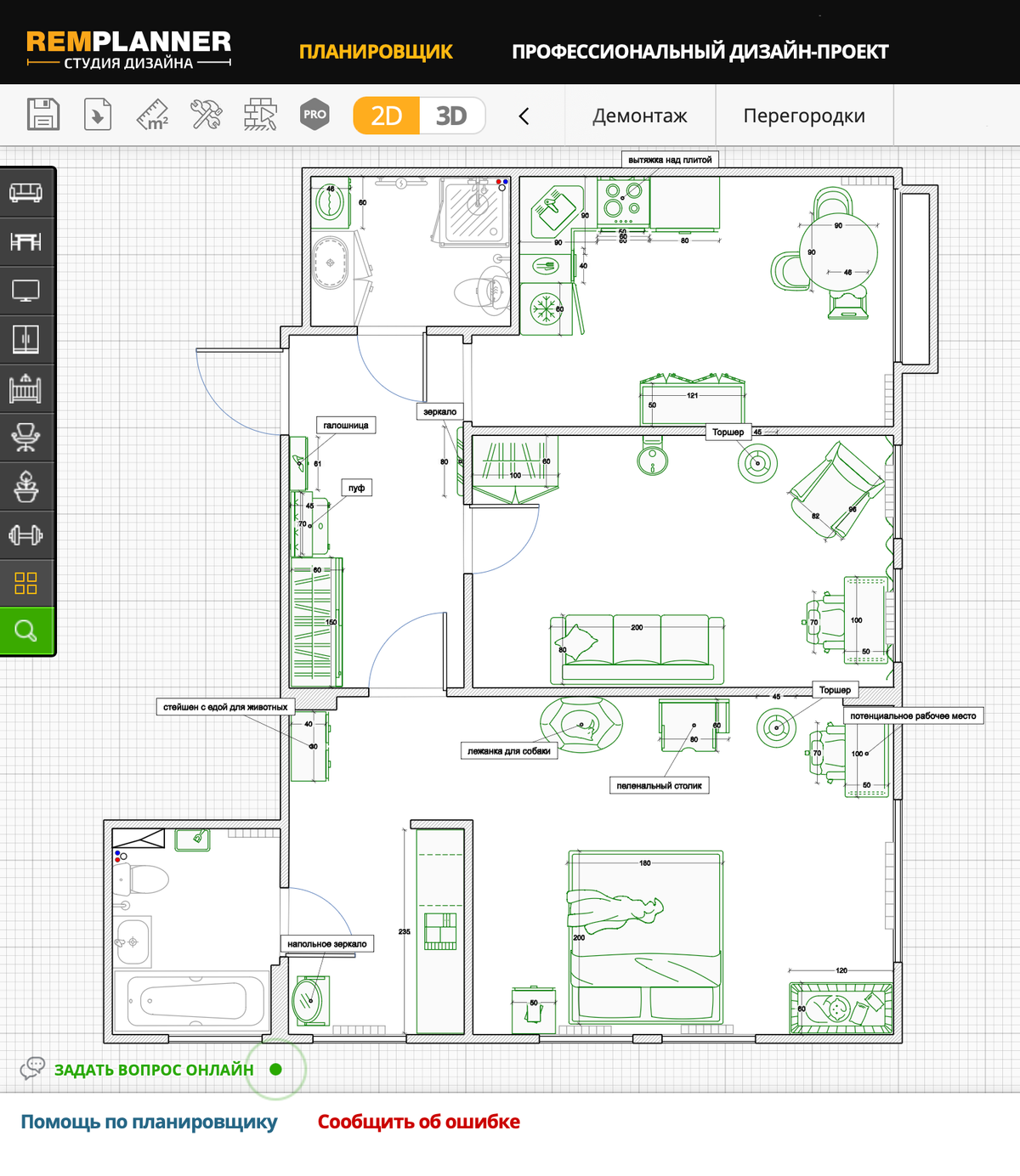The width and height of the screenshot is (1020, 1176).
Task: Click the PRO hexagon badge
Action: pos(314,115)
